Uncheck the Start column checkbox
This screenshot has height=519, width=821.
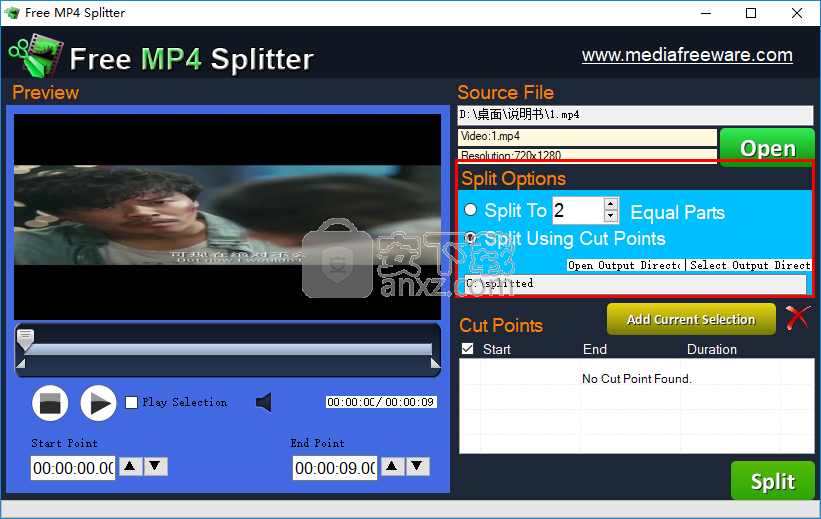coord(468,349)
